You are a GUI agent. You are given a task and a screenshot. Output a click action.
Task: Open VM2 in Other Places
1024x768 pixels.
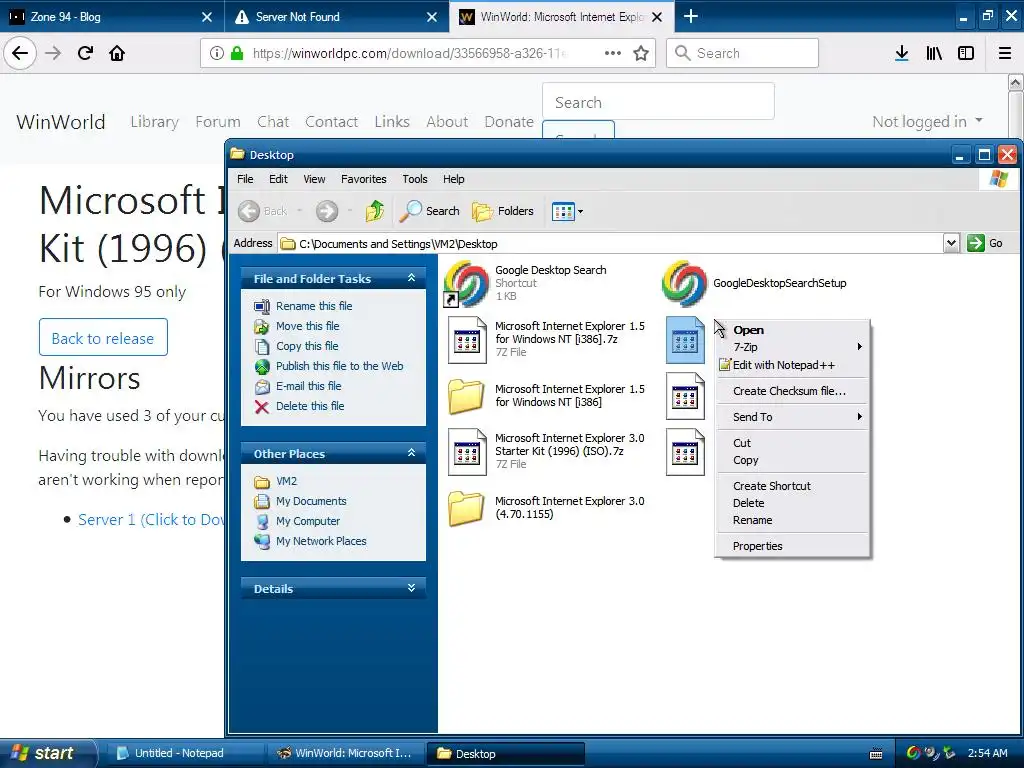(286, 481)
